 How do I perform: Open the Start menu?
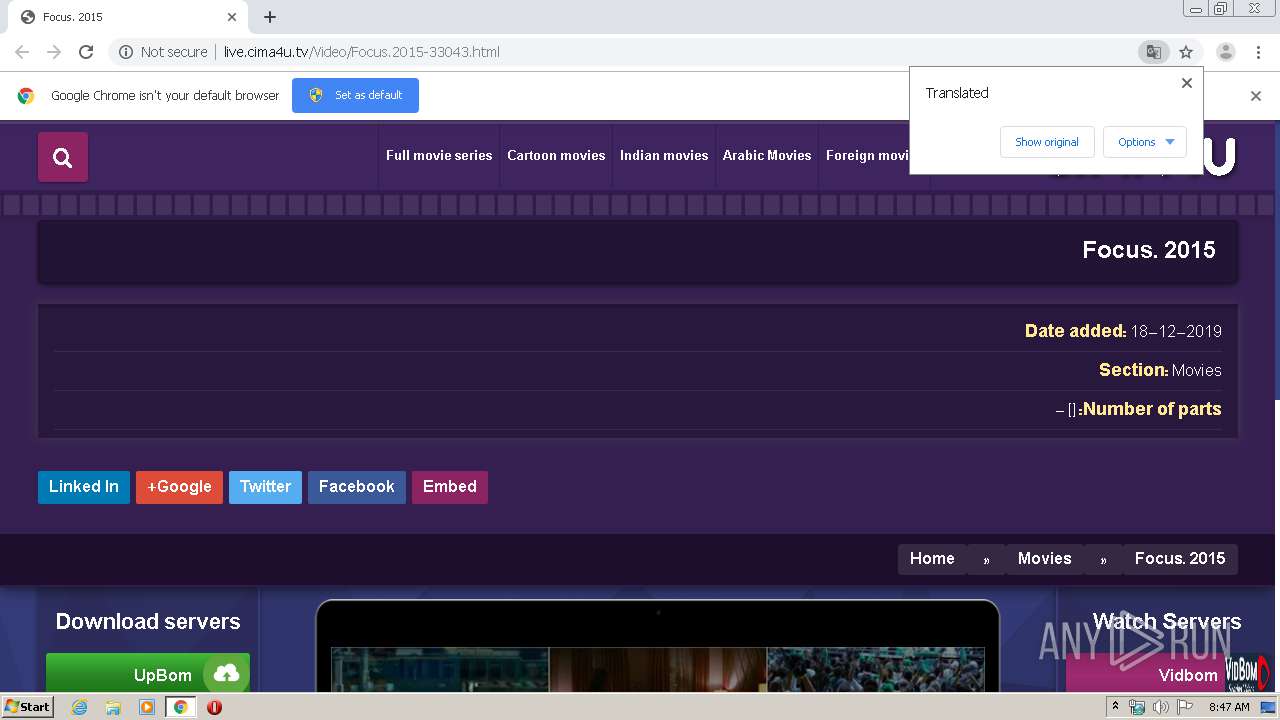click(x=27, y=707)
